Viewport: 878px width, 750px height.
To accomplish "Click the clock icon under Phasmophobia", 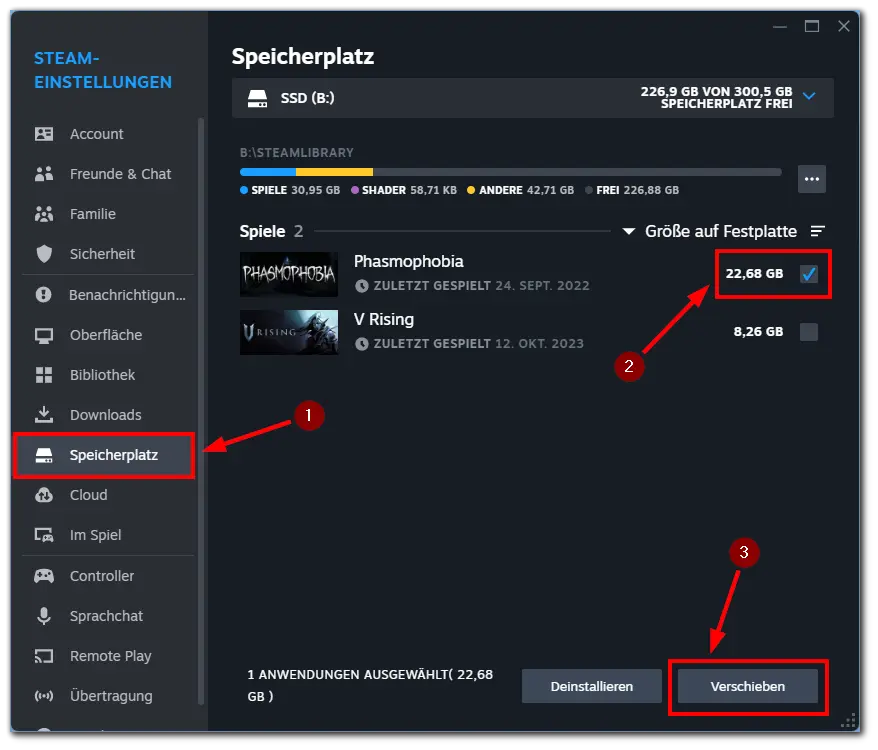I will [x=362, y=286].
